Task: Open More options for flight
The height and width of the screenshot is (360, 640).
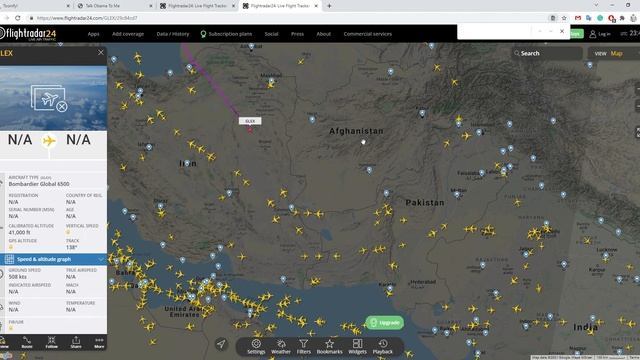Action: coord(99,342)
